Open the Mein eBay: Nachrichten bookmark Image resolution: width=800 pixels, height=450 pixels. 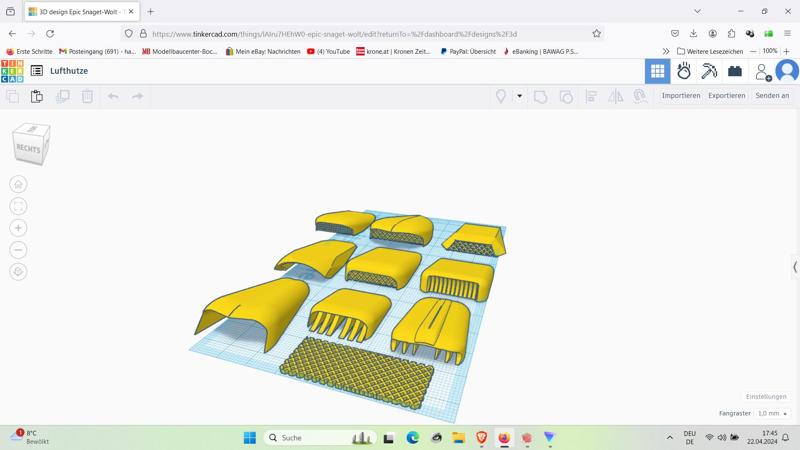(263, 52)
